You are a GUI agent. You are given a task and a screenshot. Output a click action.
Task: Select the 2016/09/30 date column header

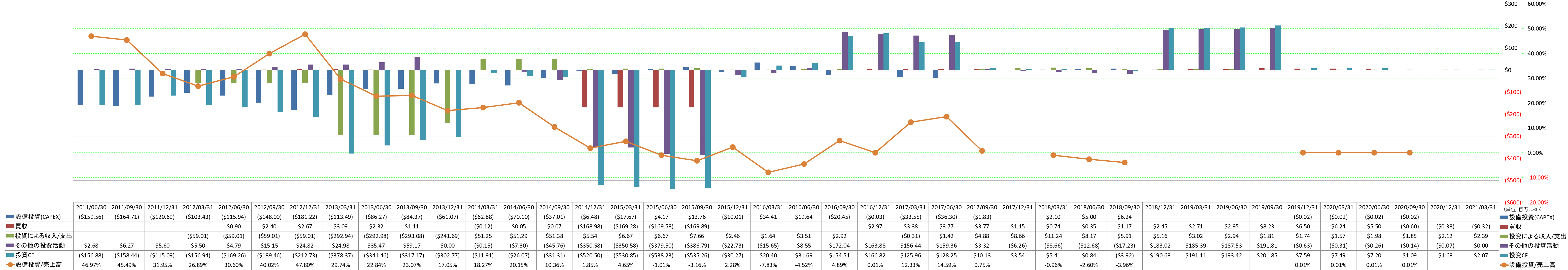tap(839, 207)
